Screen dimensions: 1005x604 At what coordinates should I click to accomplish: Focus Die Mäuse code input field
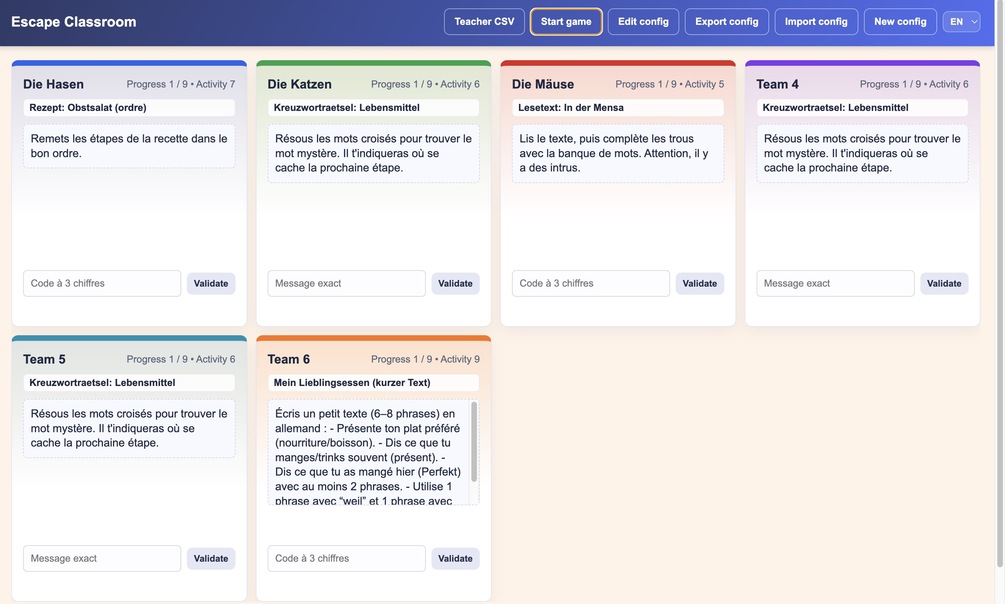click(x=590, y=284)
